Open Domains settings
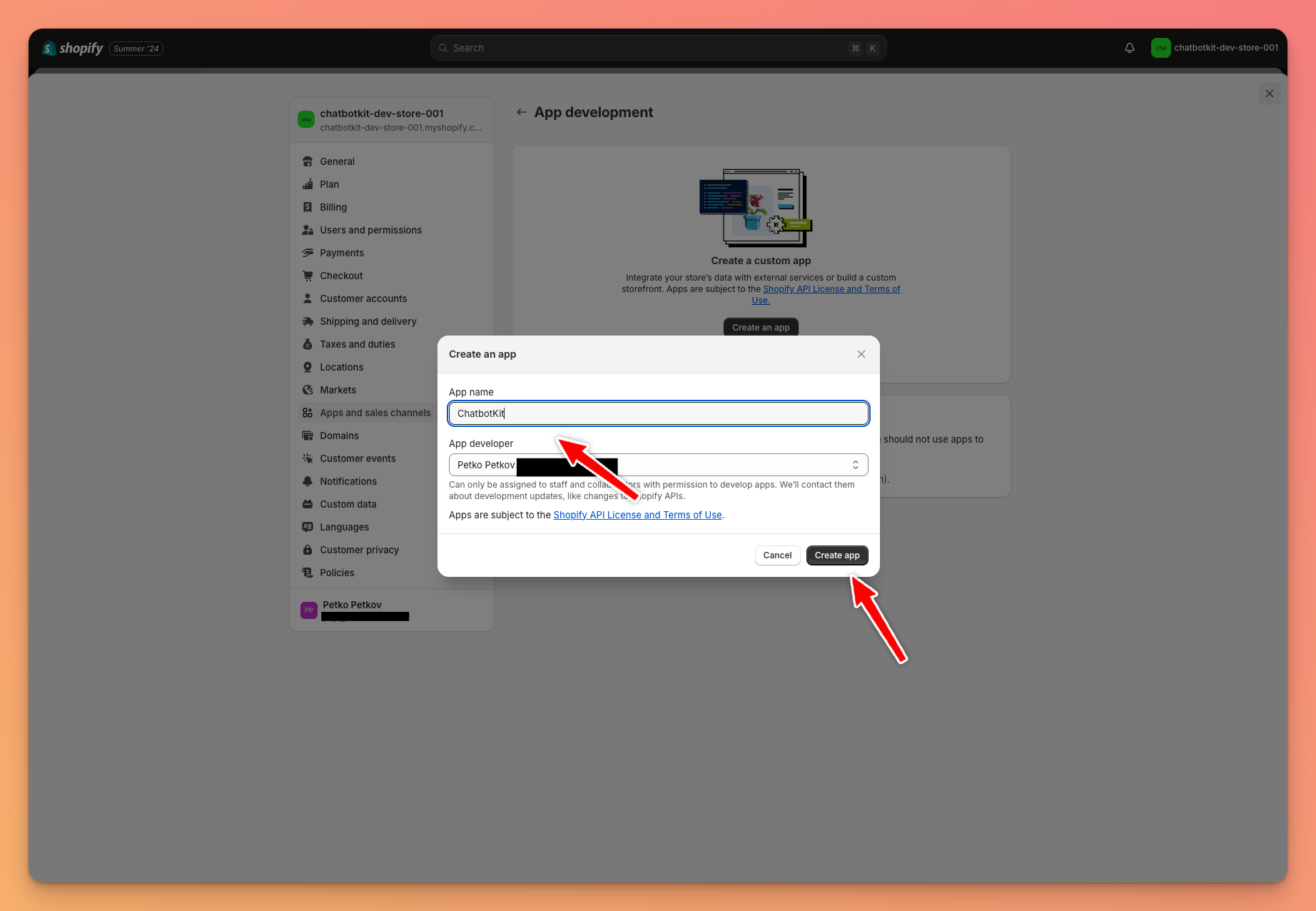 368,436
